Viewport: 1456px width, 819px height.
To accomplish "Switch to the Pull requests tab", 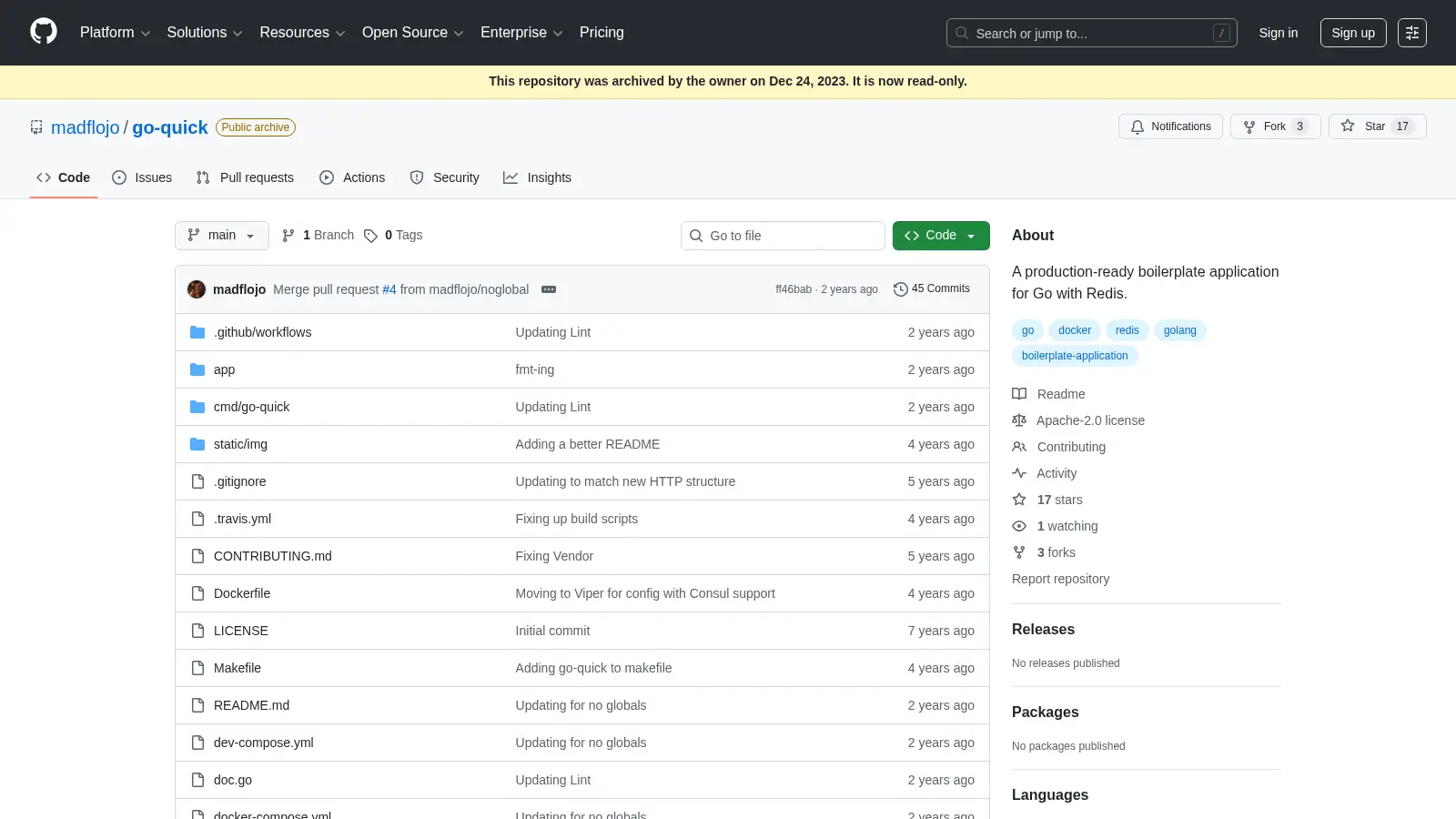I will [245, 177].
